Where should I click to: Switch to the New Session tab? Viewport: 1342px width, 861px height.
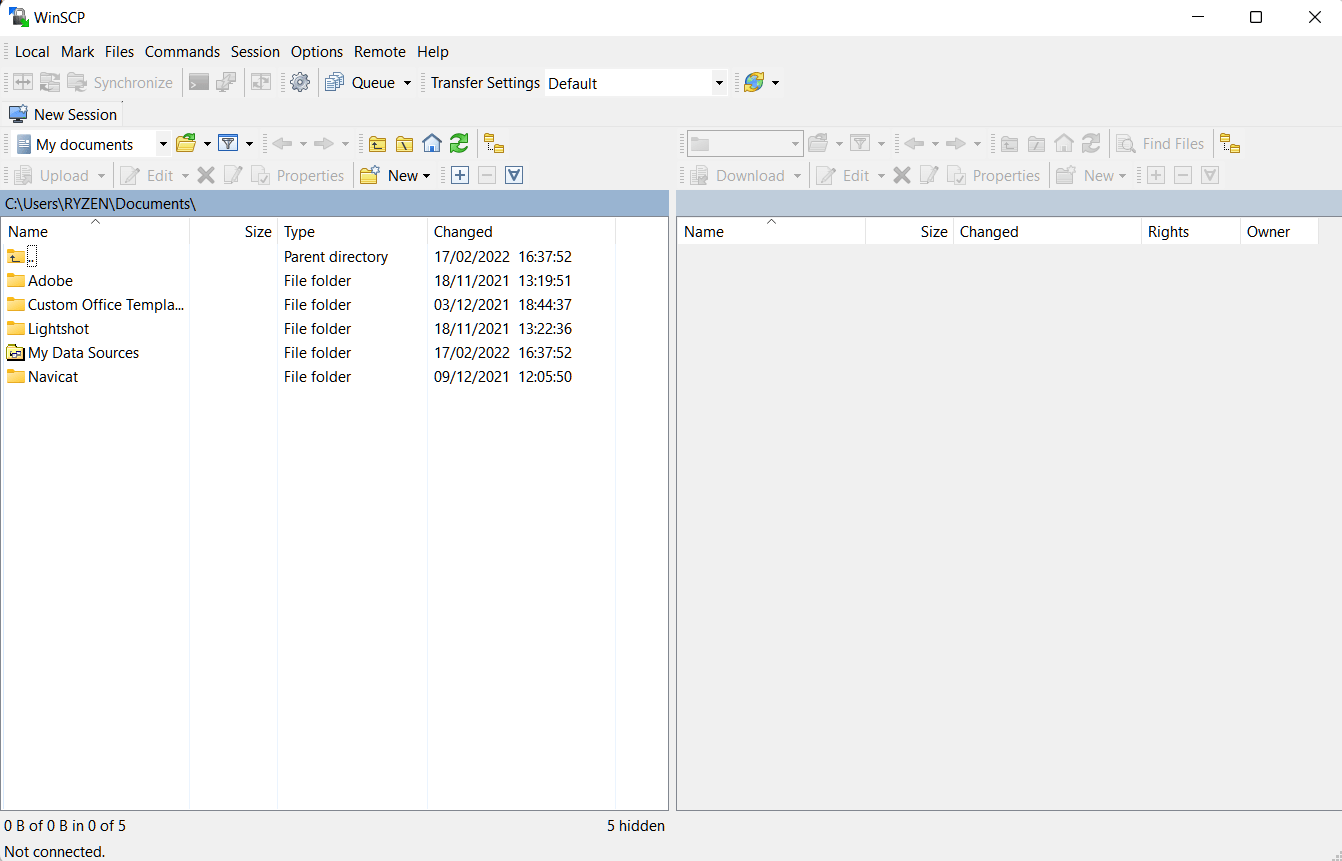click(64, 114)
